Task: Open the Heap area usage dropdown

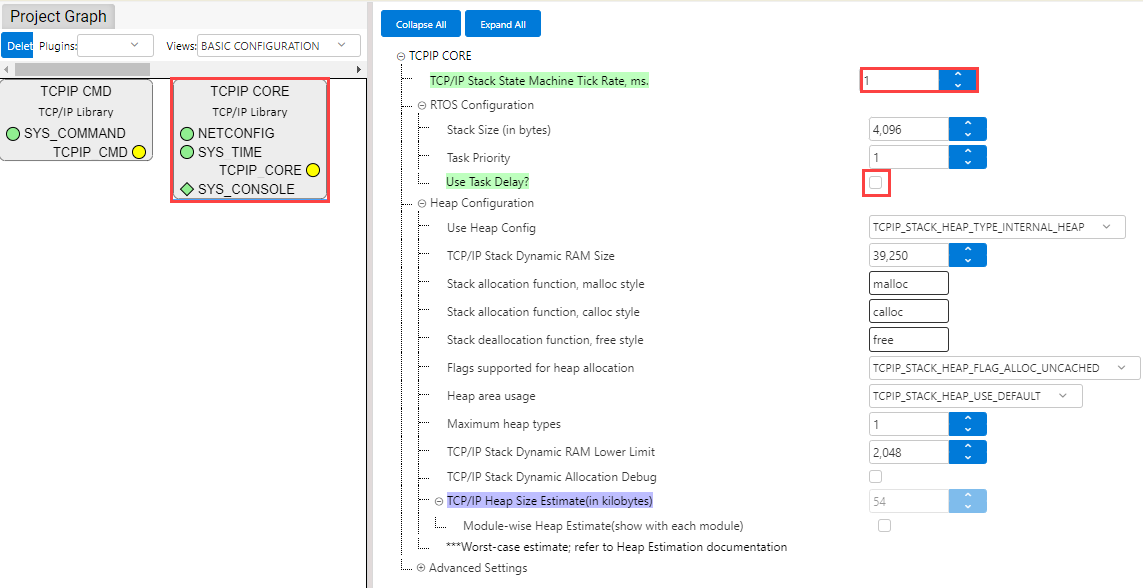Action: point(976,396)
